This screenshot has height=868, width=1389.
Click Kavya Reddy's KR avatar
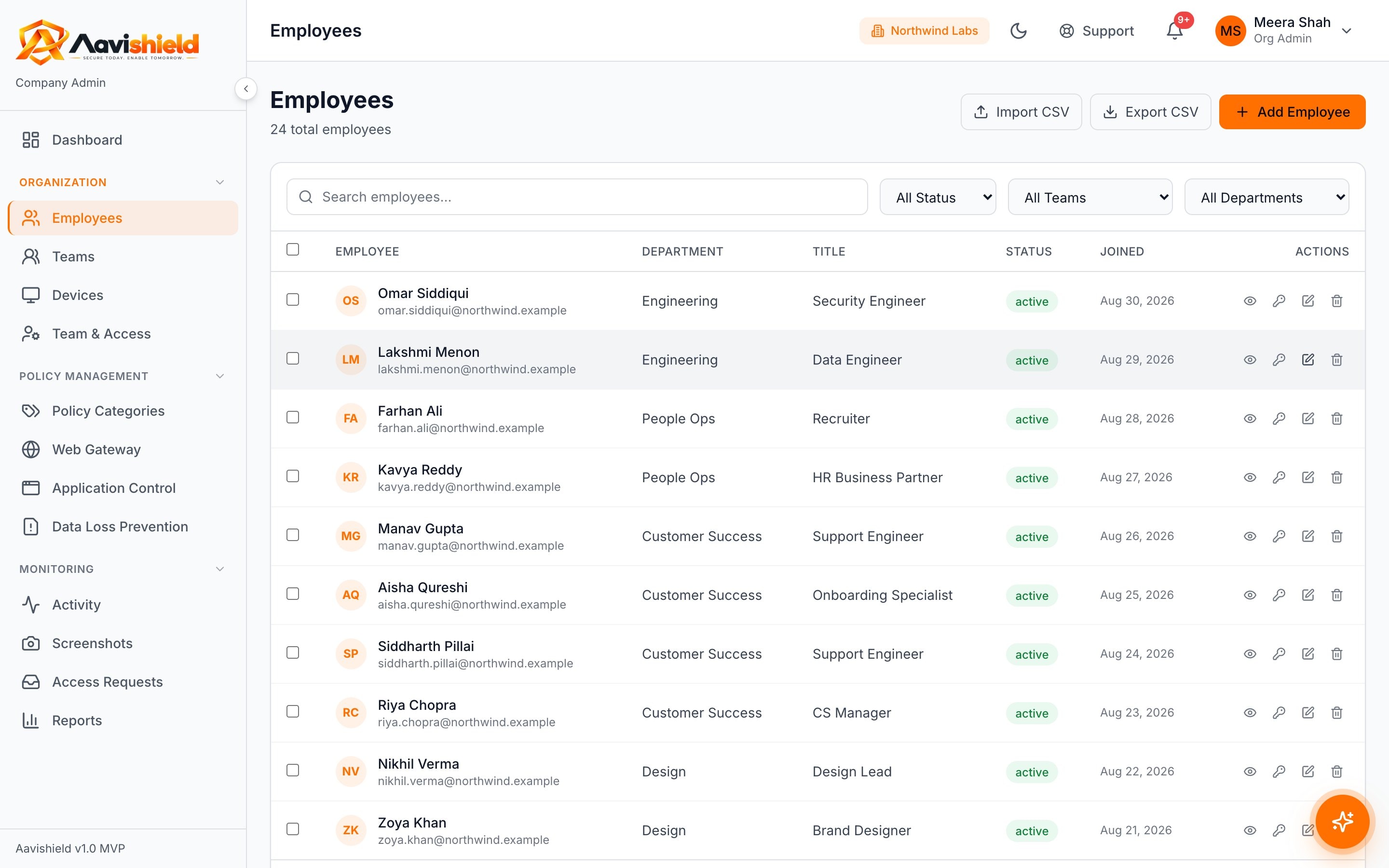[x=351, y=477]
